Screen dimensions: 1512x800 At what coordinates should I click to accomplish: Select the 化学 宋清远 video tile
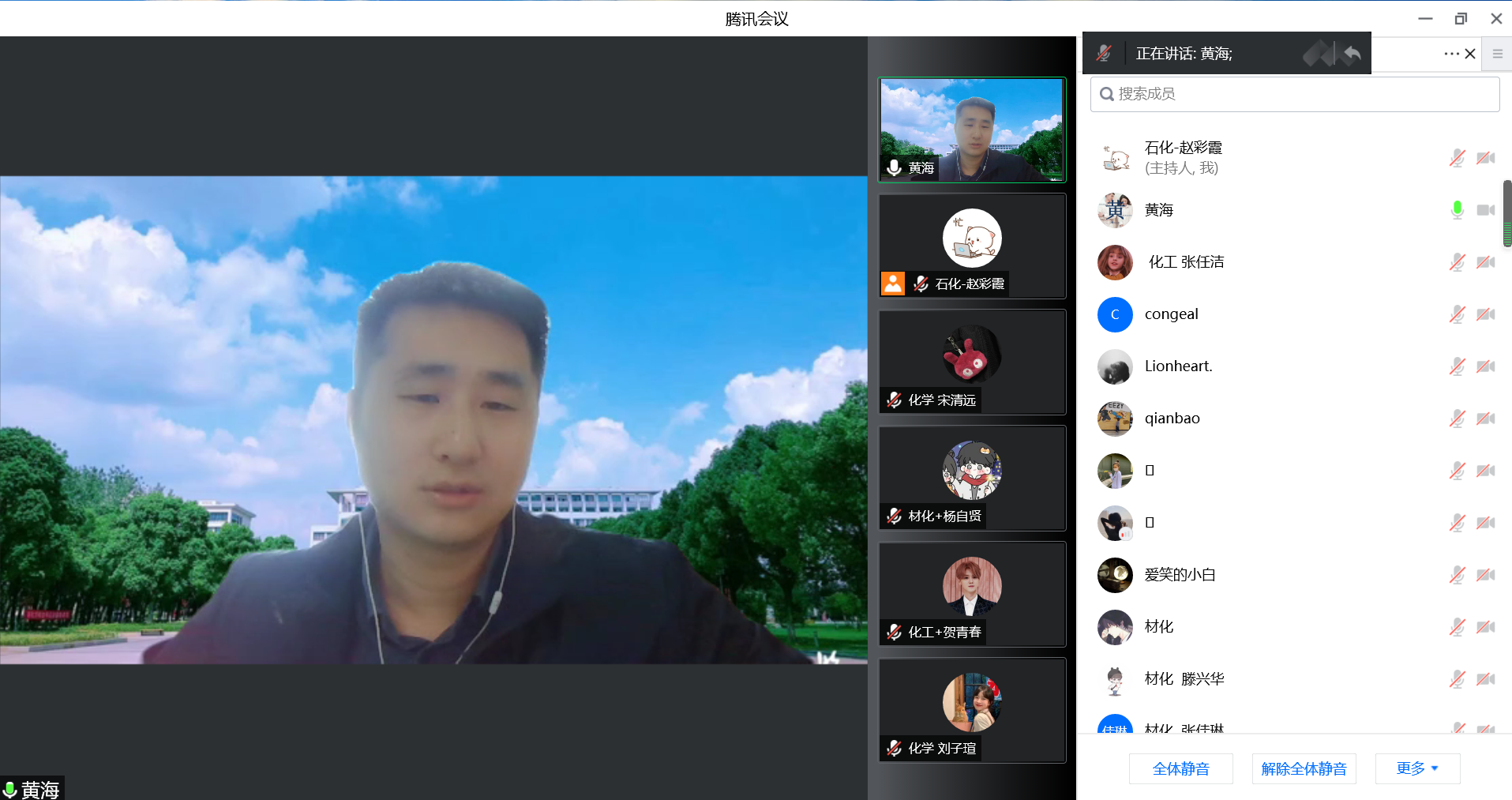pyautogui.click(x=972, y=362)
